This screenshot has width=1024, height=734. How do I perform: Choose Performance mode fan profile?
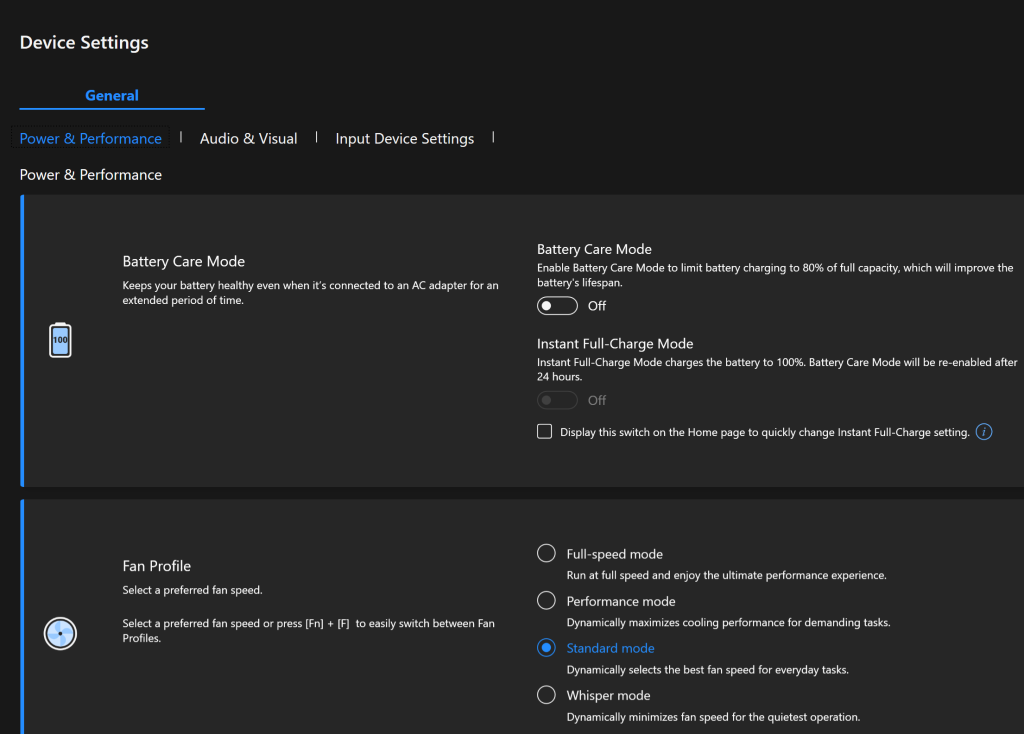pos(546,601)
